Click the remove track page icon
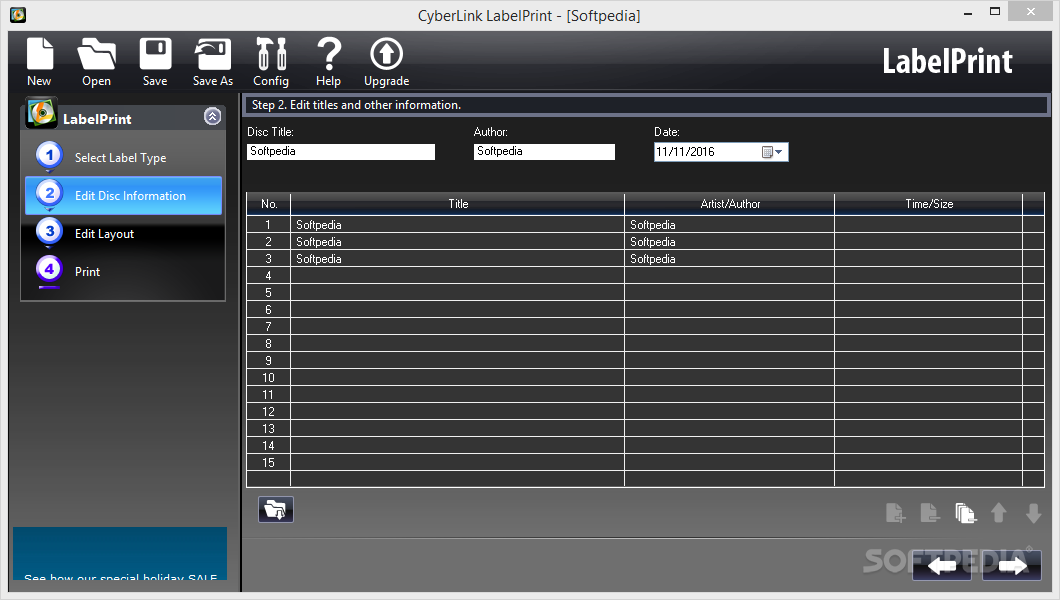 pyautogui.click(x=930, y=513)
